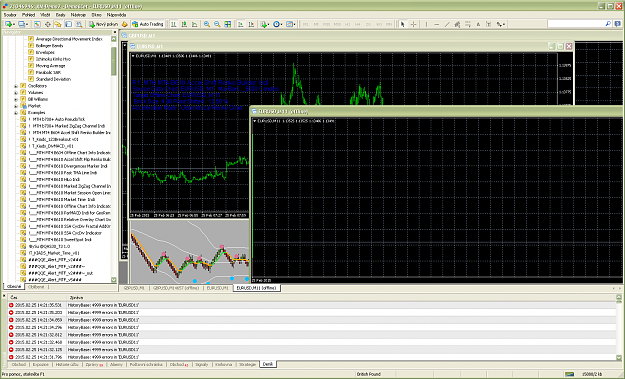Image resolution: width=625 pixels, height=379 pixels.
Task: Open the Strategy Tester icon
Action: (79, 24)
